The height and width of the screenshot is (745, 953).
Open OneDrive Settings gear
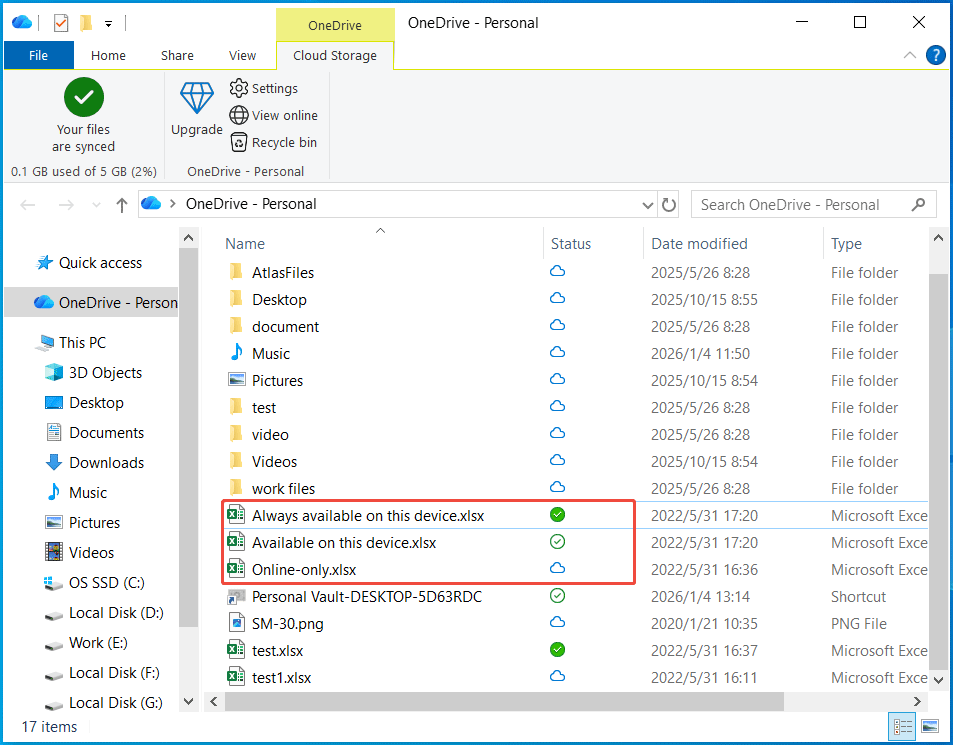(x=239, y=88)
